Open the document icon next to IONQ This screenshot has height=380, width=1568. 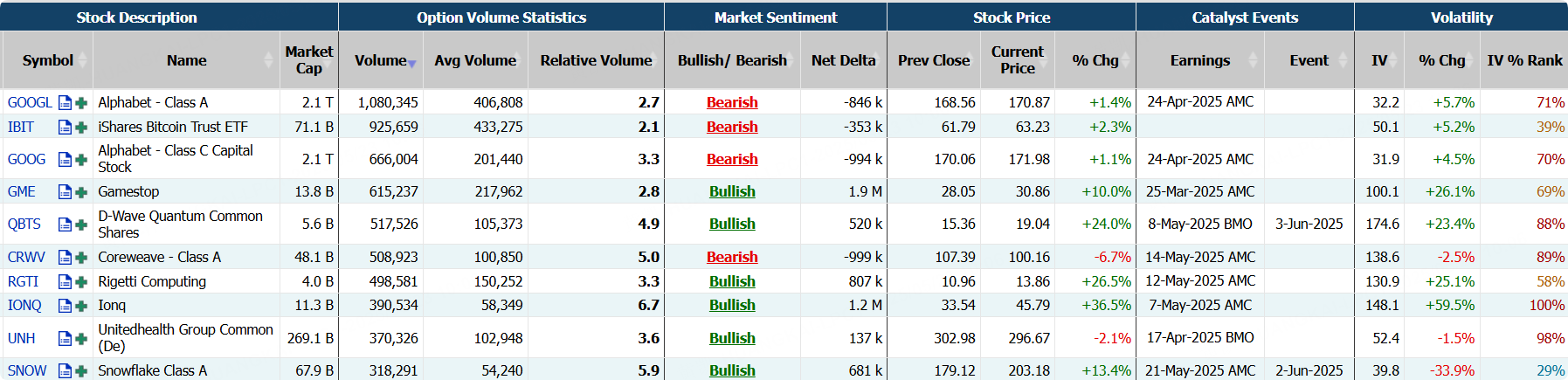tap(65, 306)
